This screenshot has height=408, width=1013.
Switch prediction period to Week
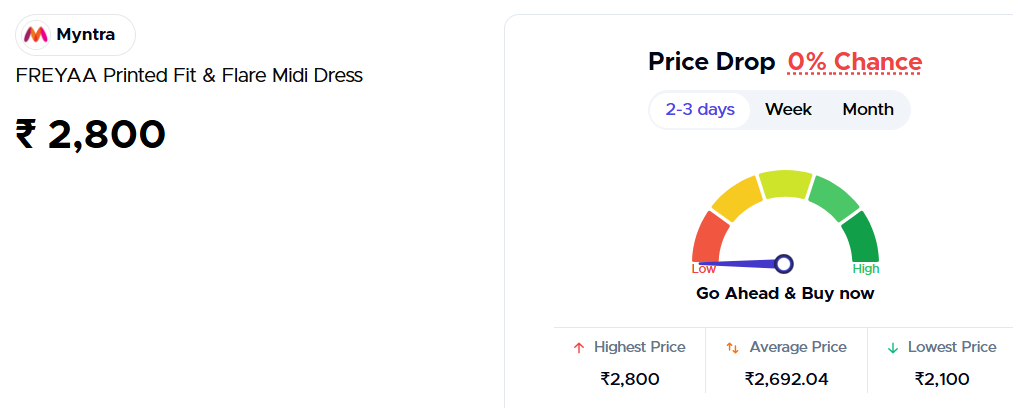click(788, 110)
